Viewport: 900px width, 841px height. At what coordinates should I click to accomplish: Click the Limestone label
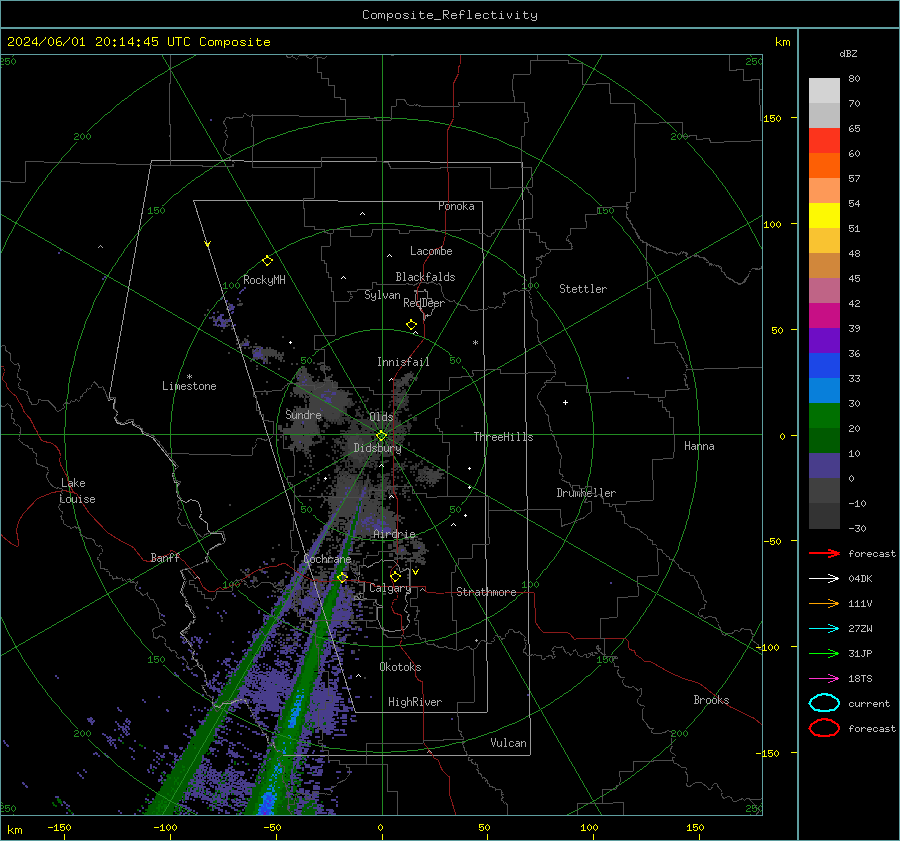coord(189,386)
